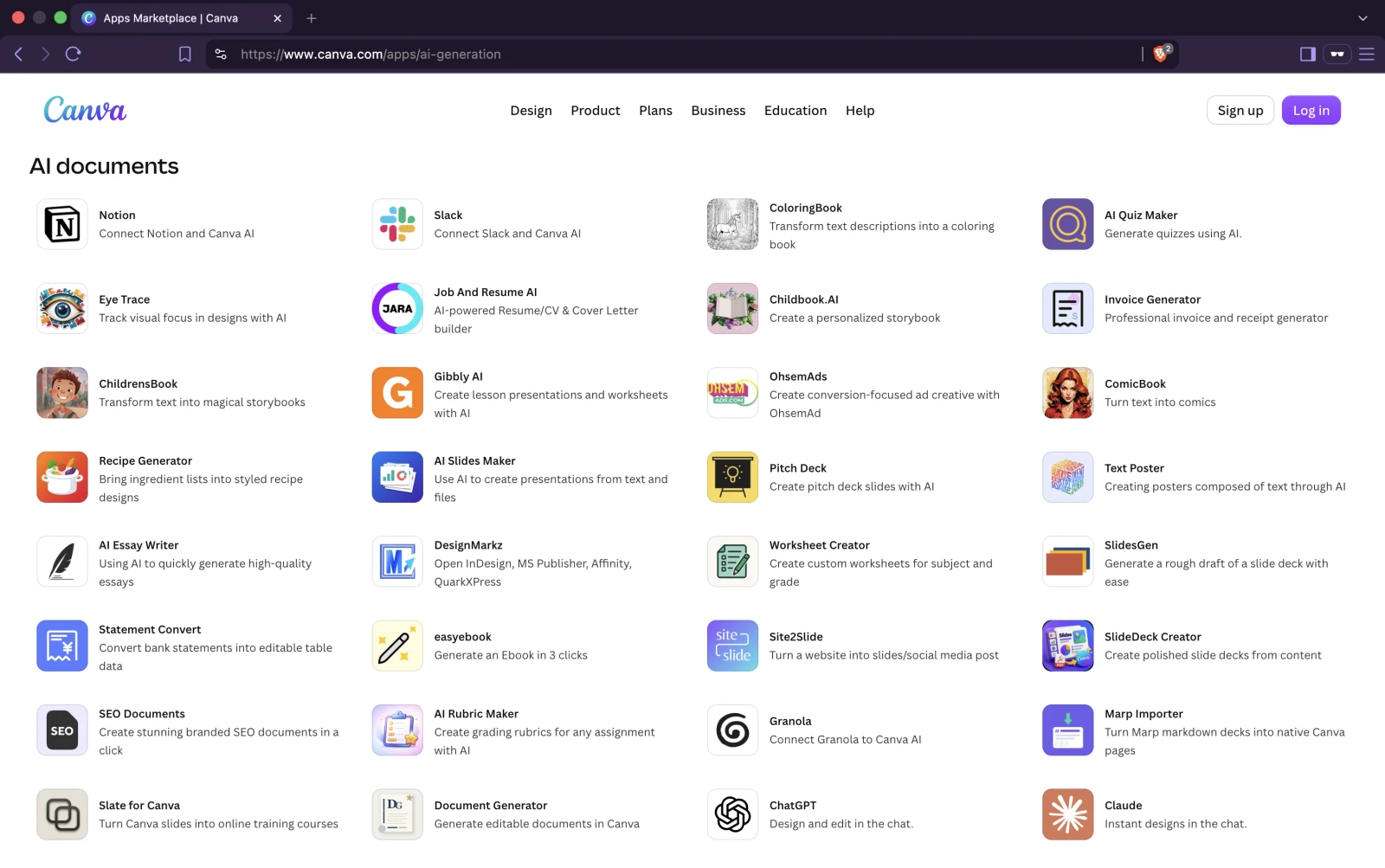Open the Invoice Generator icon
This screenshot has width=1385, height=868.
(x=1068, y=308)
